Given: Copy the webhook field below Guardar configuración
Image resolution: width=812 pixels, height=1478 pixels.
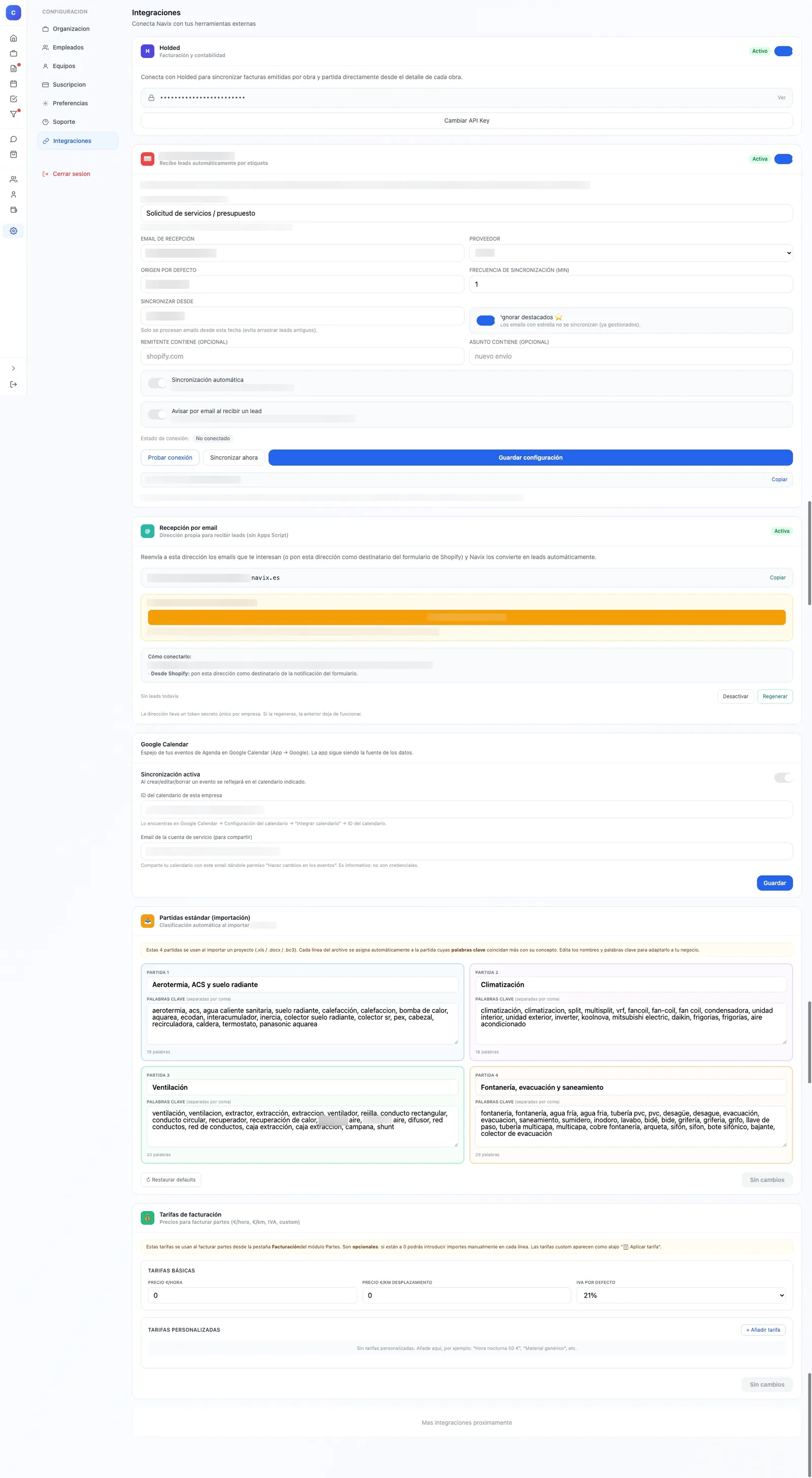Looking at the screenshot, I should coord(780,480).
